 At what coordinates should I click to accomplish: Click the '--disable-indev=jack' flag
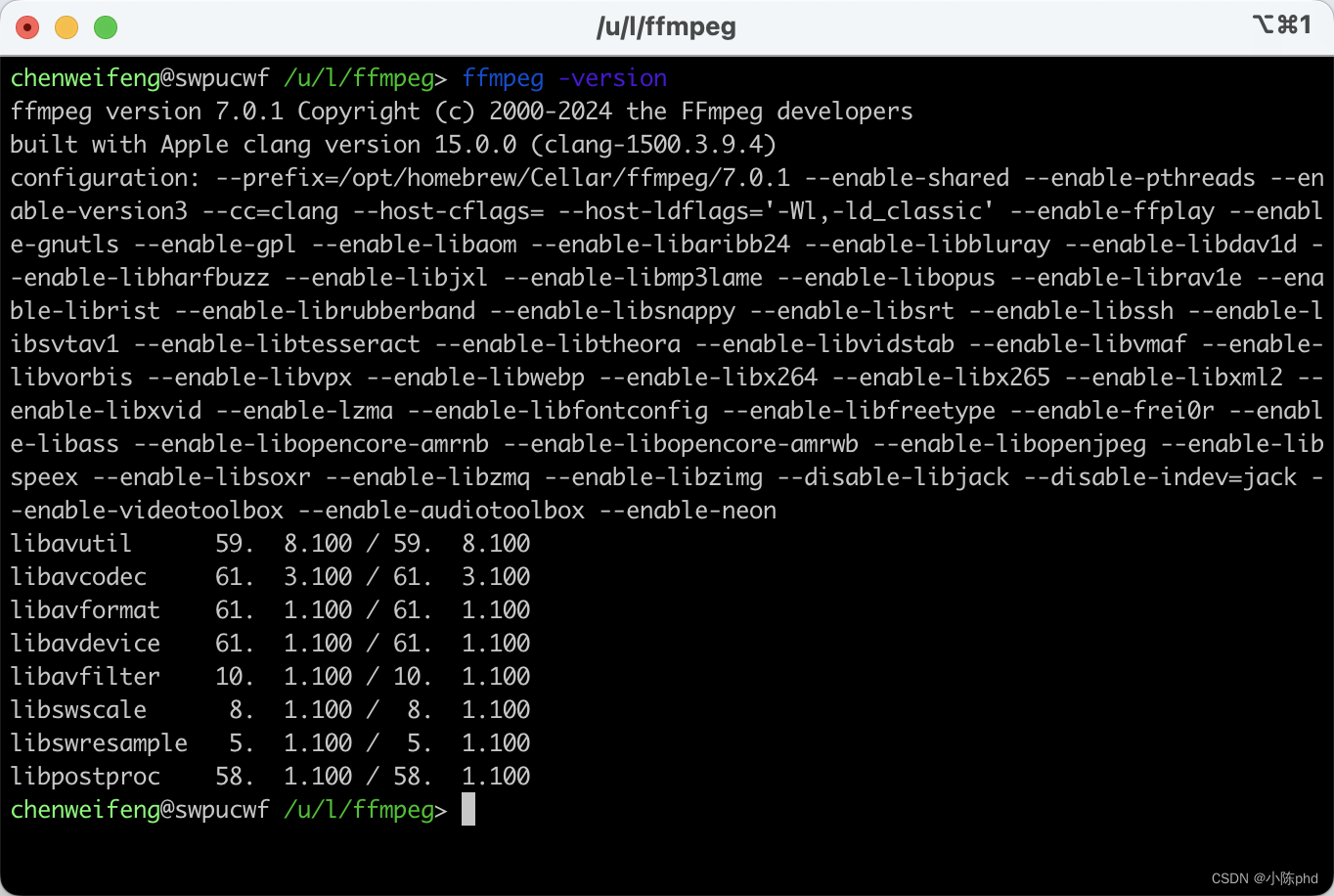click(1160, 477)
